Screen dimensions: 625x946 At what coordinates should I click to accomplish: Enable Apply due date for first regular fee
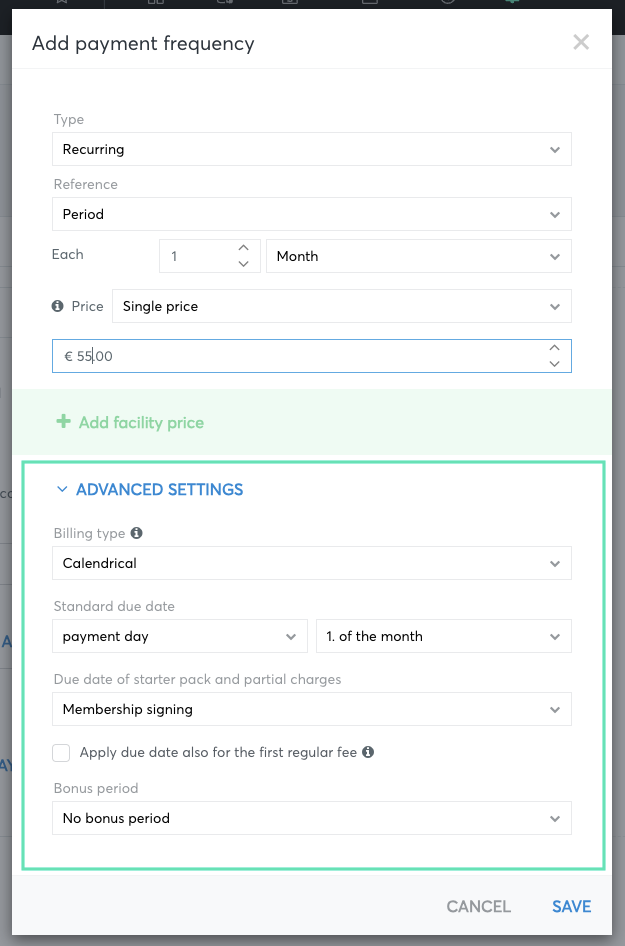(61, 752)
